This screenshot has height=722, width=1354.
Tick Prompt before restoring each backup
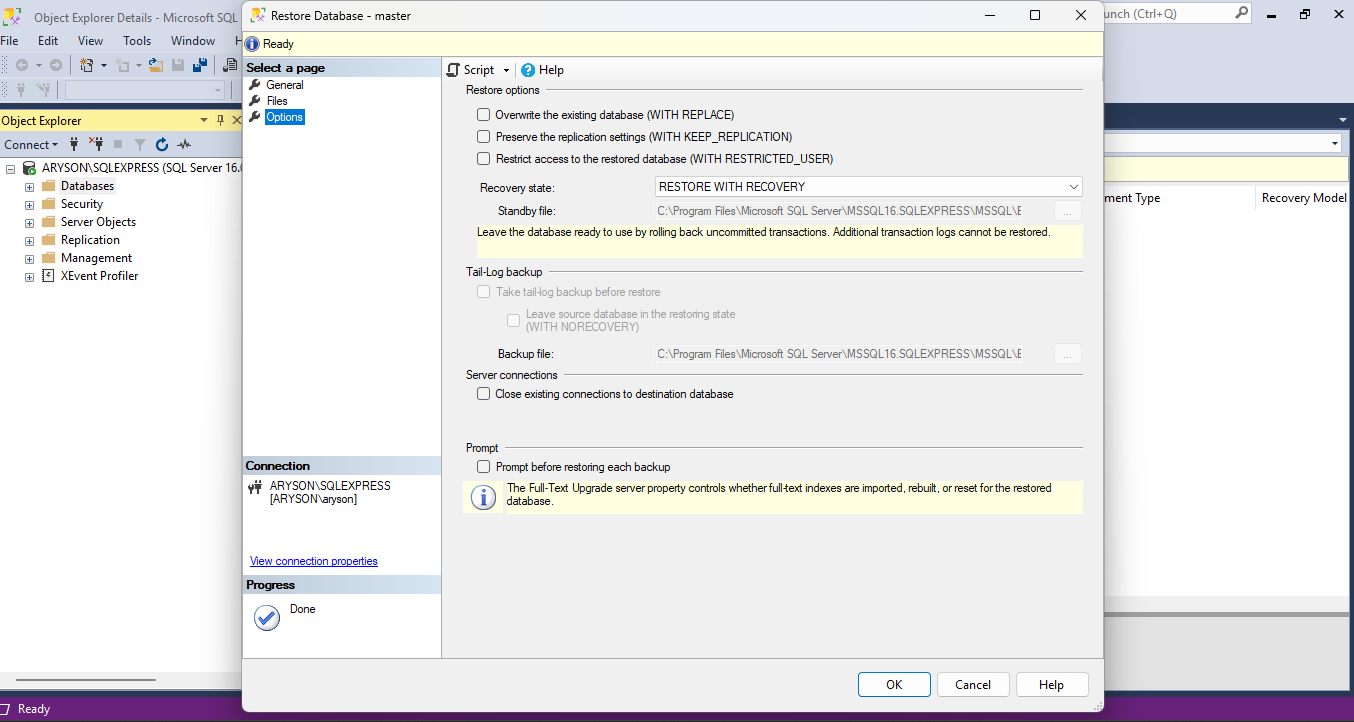[484, 467]
